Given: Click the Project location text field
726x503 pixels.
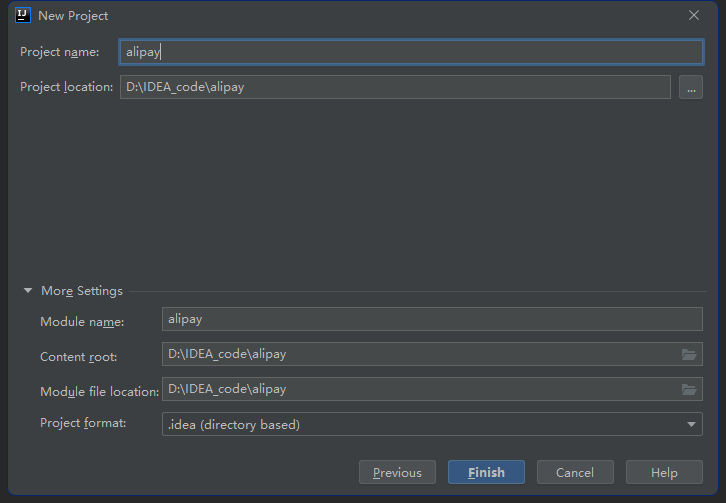Looking at the screenshot, I should pyautogui.click(x=395, y=87).
